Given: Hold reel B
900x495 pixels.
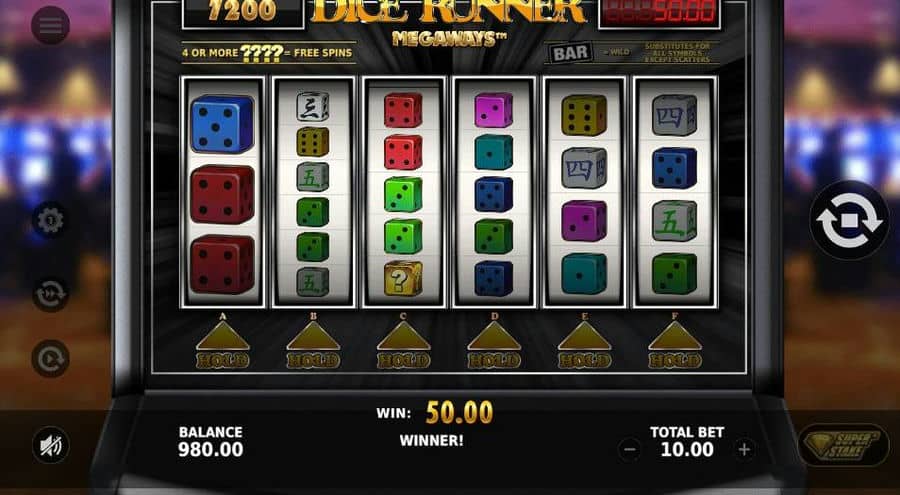Looking at the screenshot, I should pos(313,344).
